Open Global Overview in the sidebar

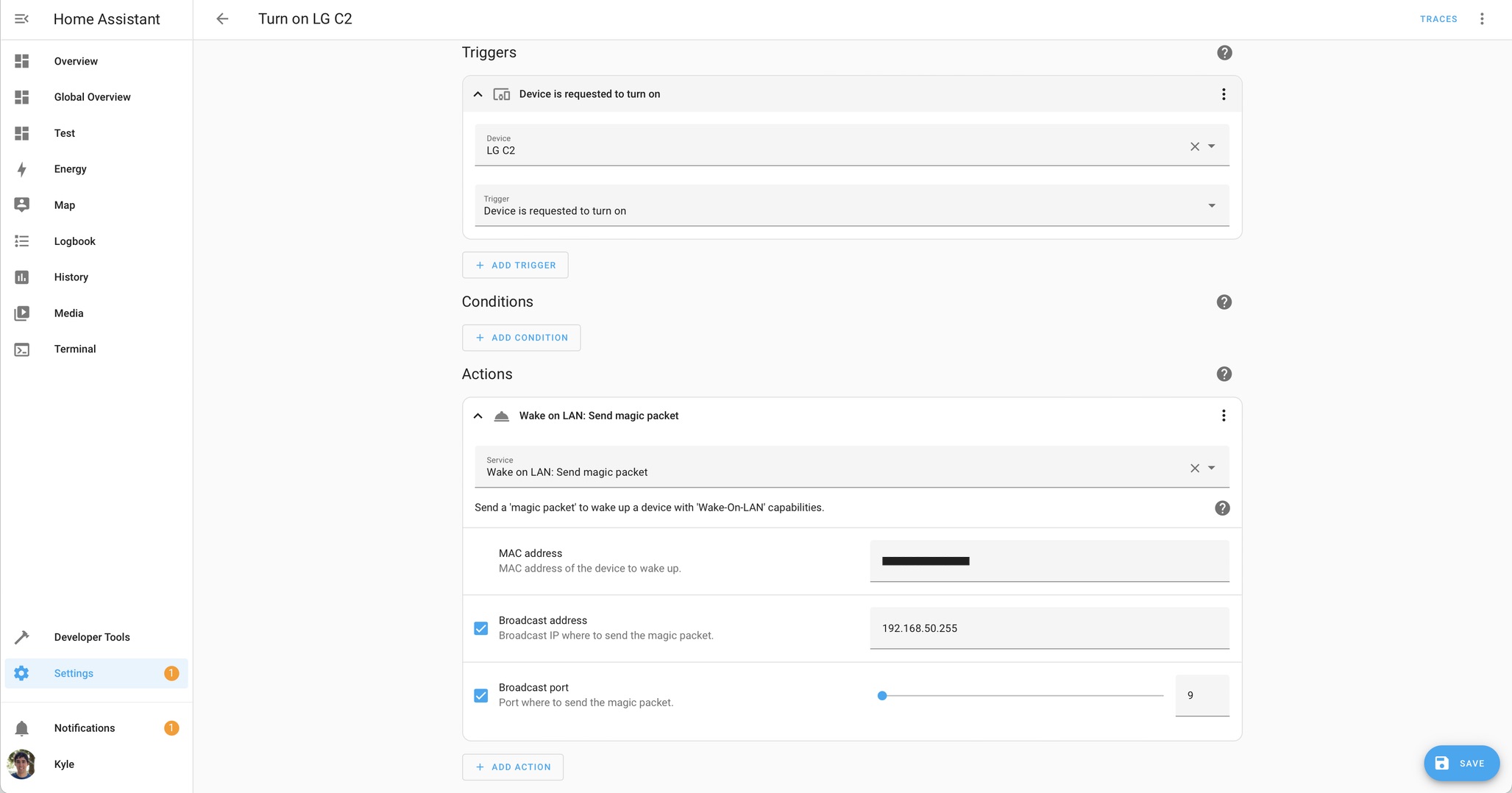(96, 97)
